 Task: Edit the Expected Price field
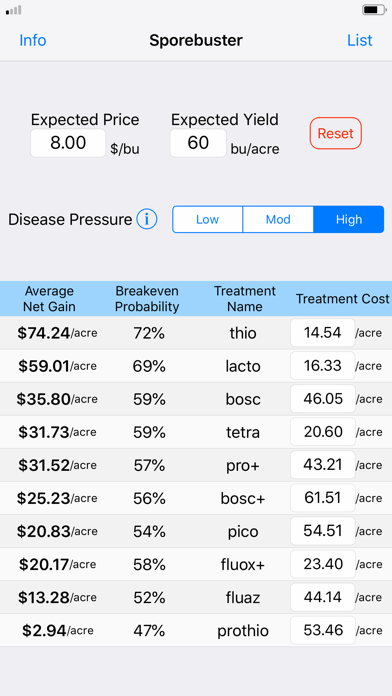click(x=68, y=143)
